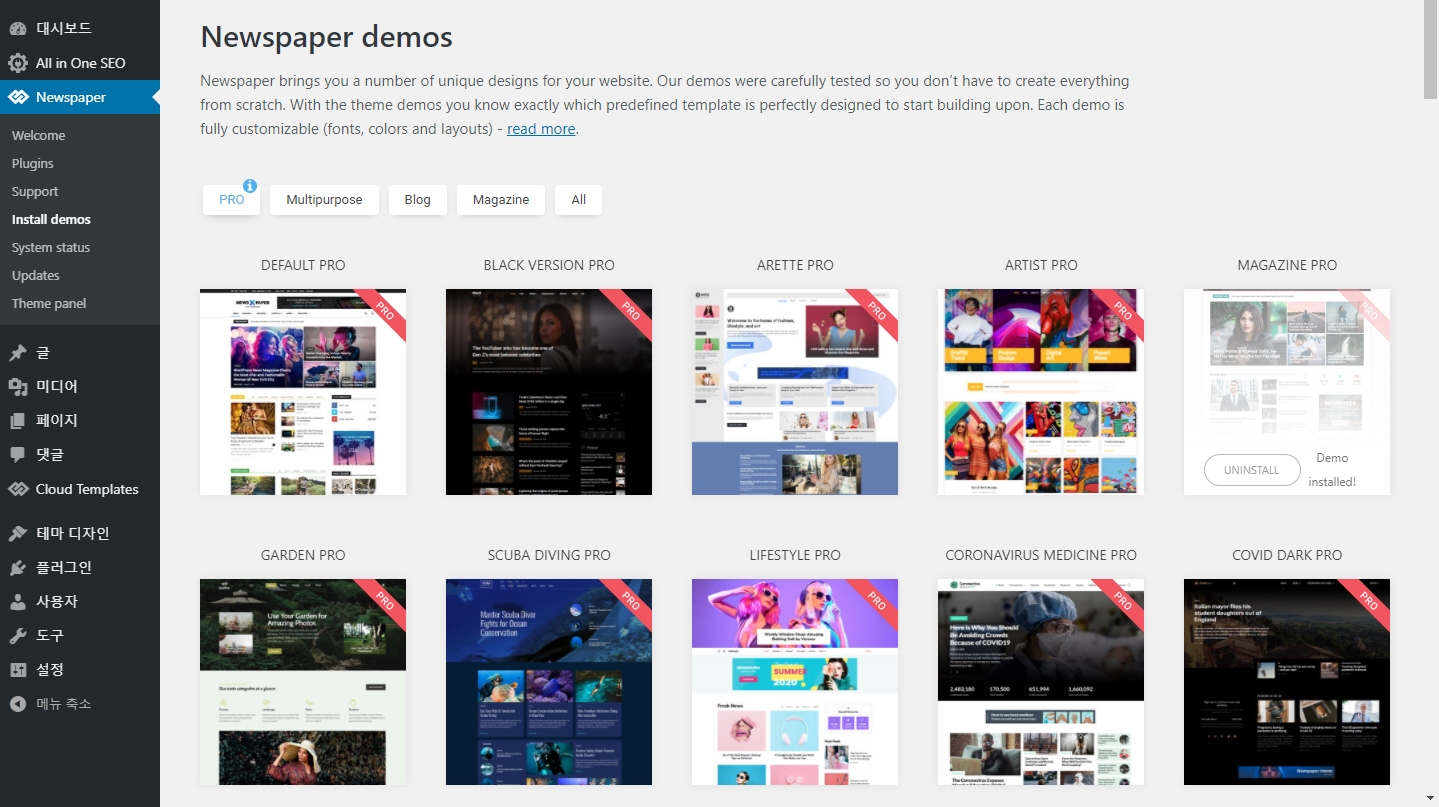
Task: Open the Updates submenu item
Action: (36, 275)
